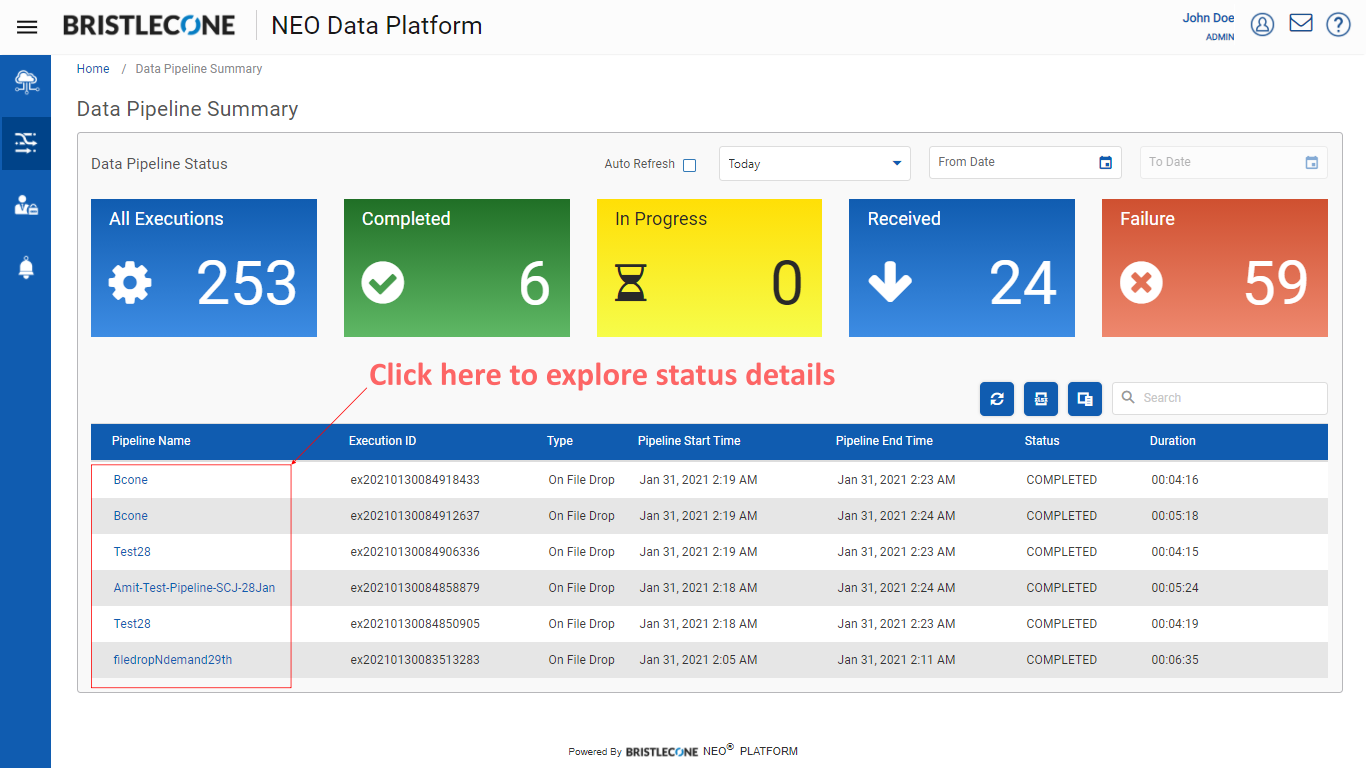
Task: Open the Bcone pipeline with execution ending 12637
Action: click(131, 516)
